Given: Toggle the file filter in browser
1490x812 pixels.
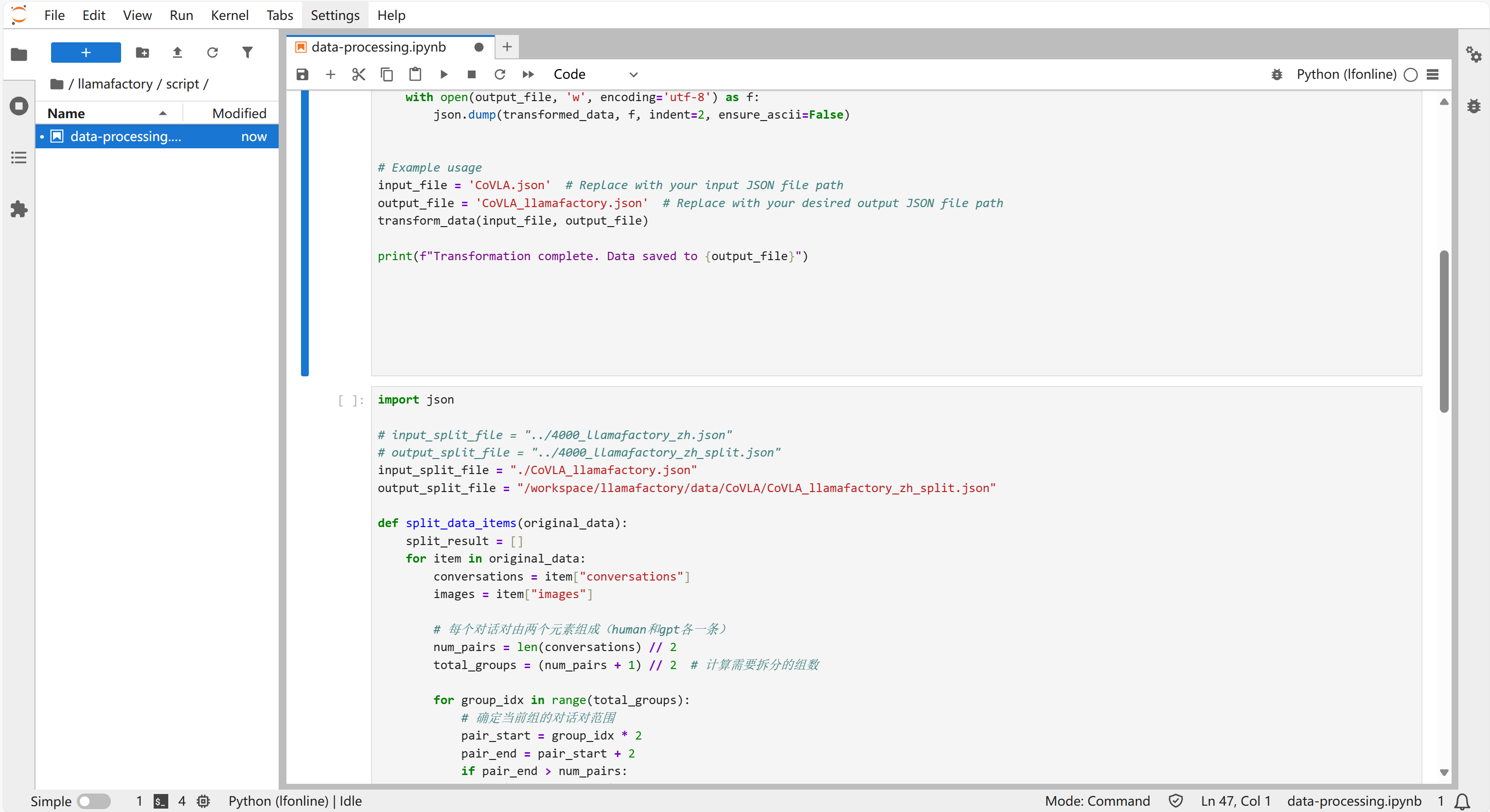Looking at the screenshot, I should [248, 53].
